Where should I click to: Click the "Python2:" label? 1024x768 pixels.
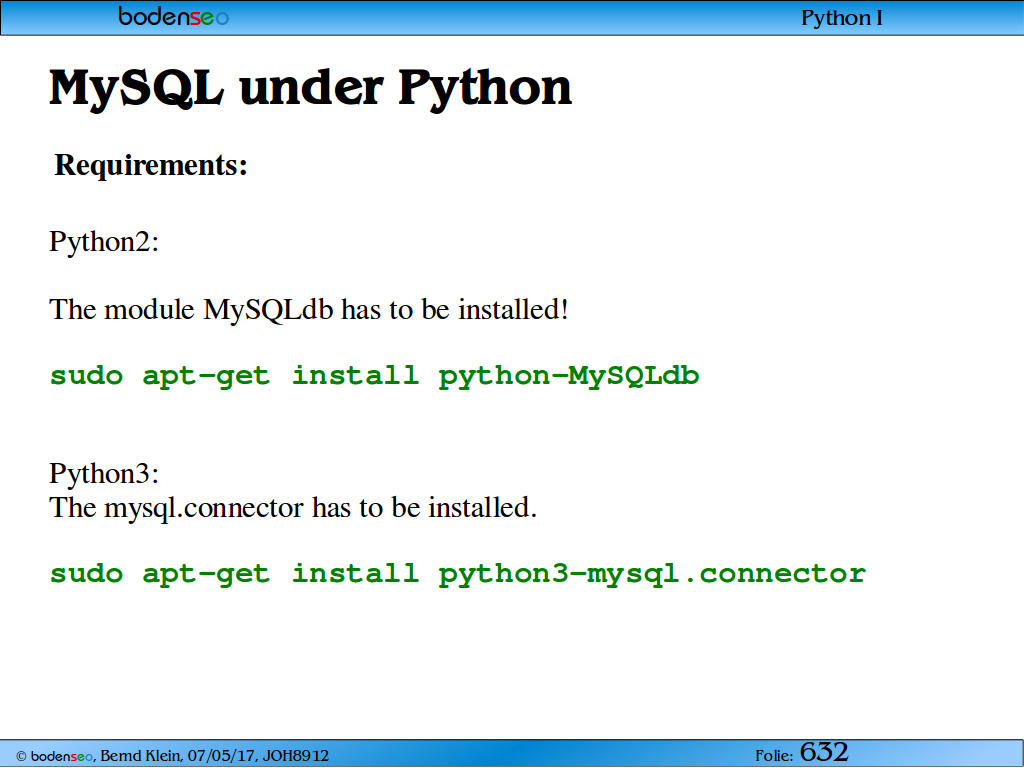click(x=104, y=243)
